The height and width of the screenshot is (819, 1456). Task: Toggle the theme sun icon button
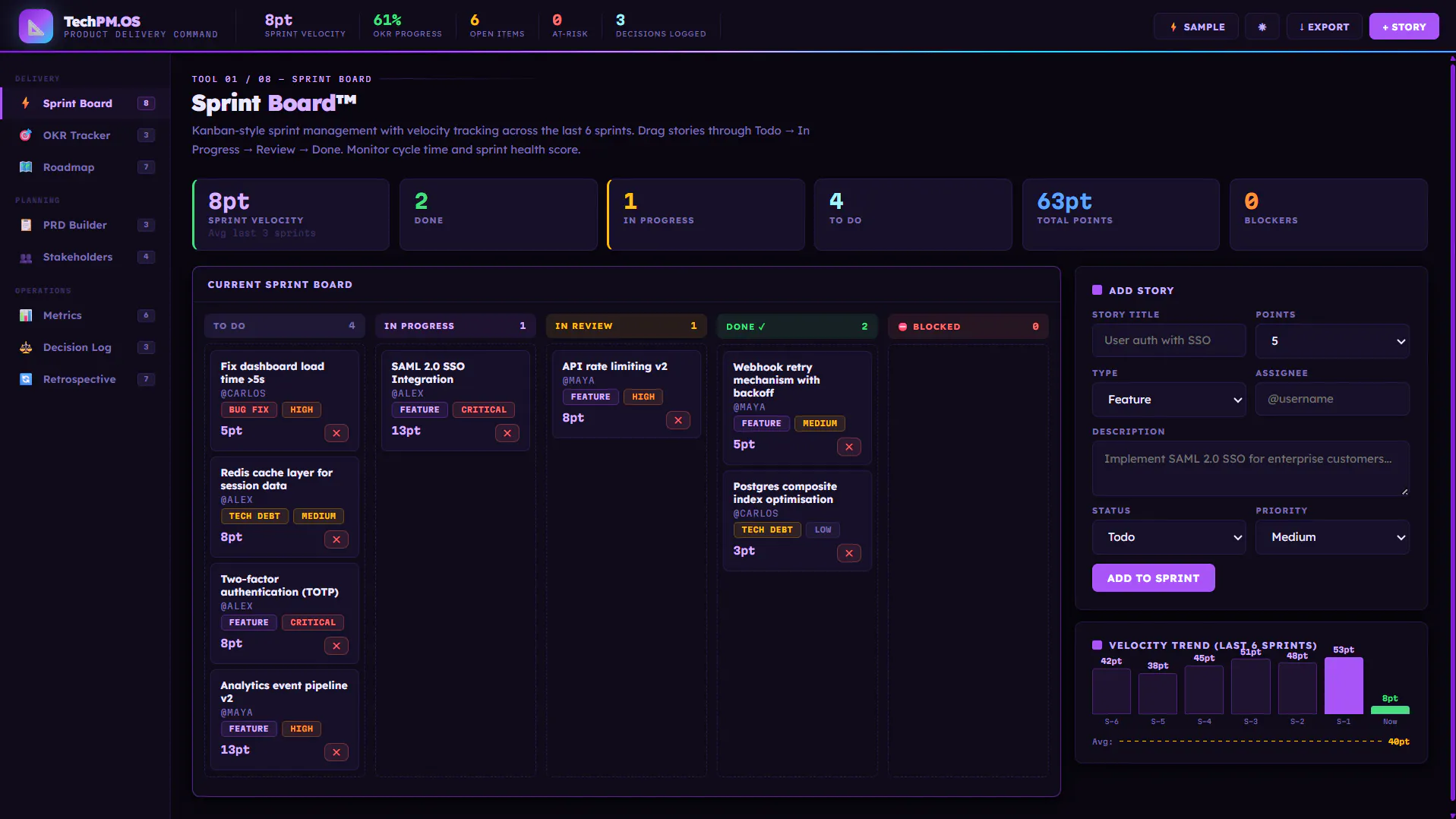1262,27
